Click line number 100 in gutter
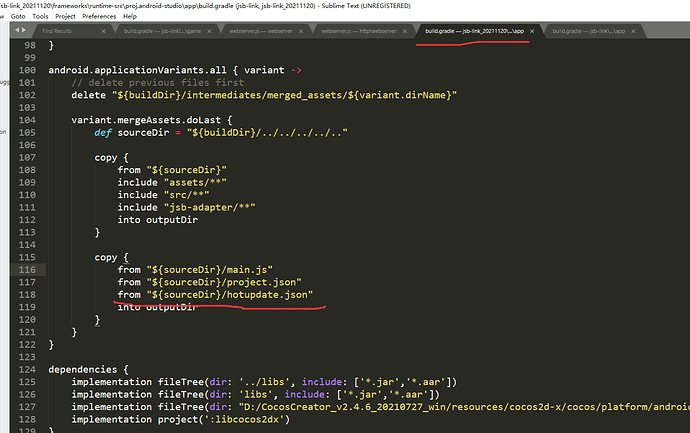 [27, 70]
